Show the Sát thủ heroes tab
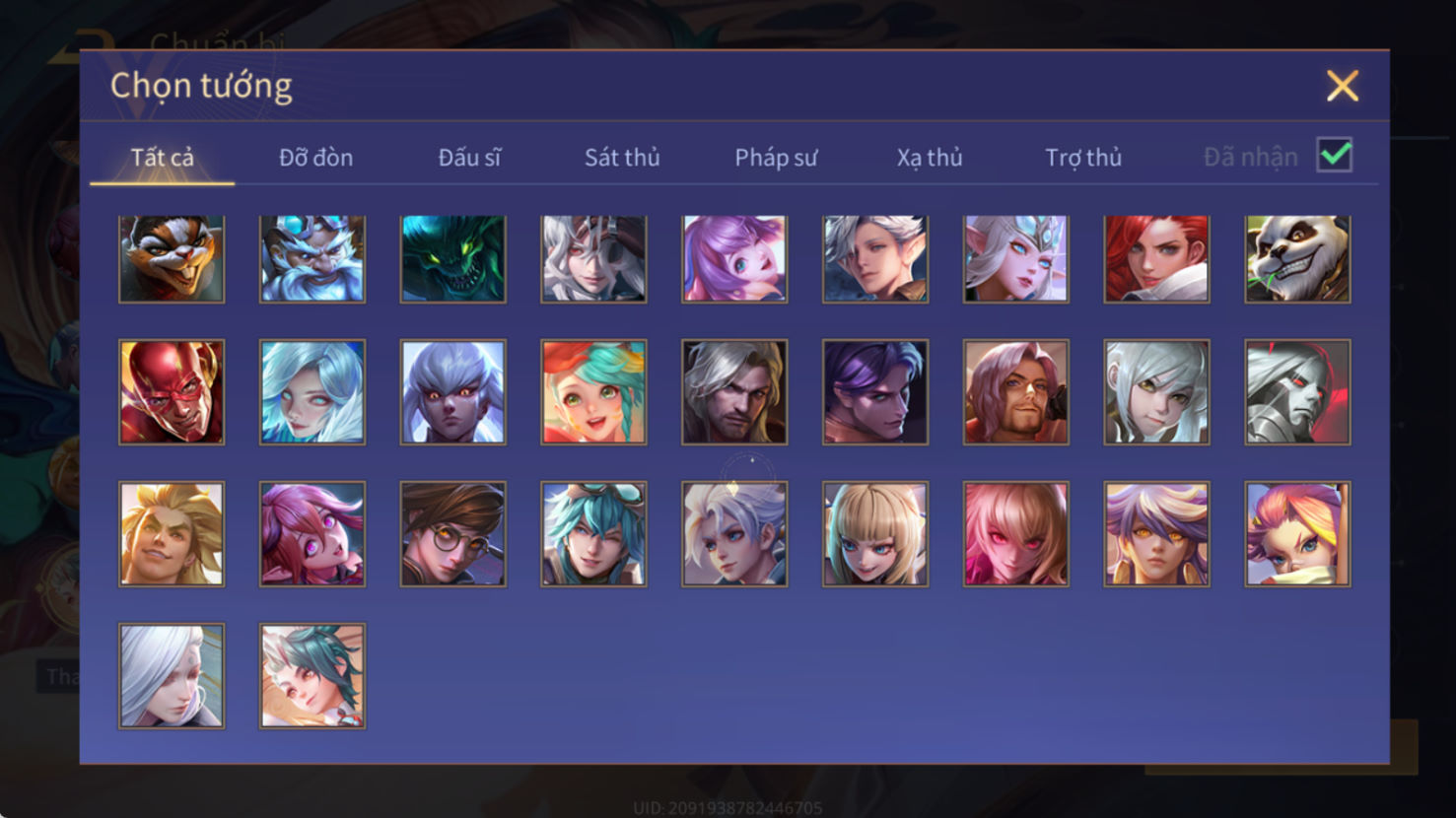Image resolution: width=1456 pixels, height=818 pixels. (622, 158)
